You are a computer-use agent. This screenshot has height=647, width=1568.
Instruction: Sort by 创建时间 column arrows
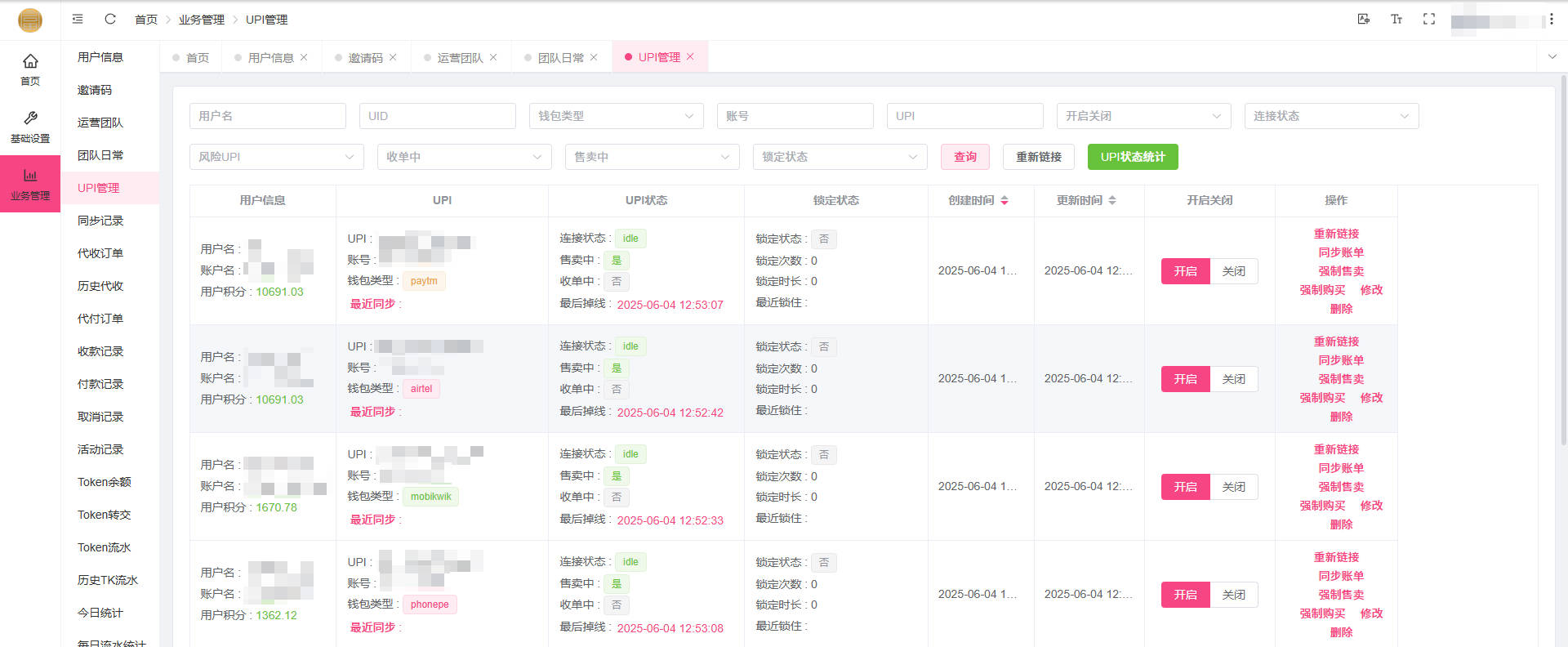(1004, 200)
